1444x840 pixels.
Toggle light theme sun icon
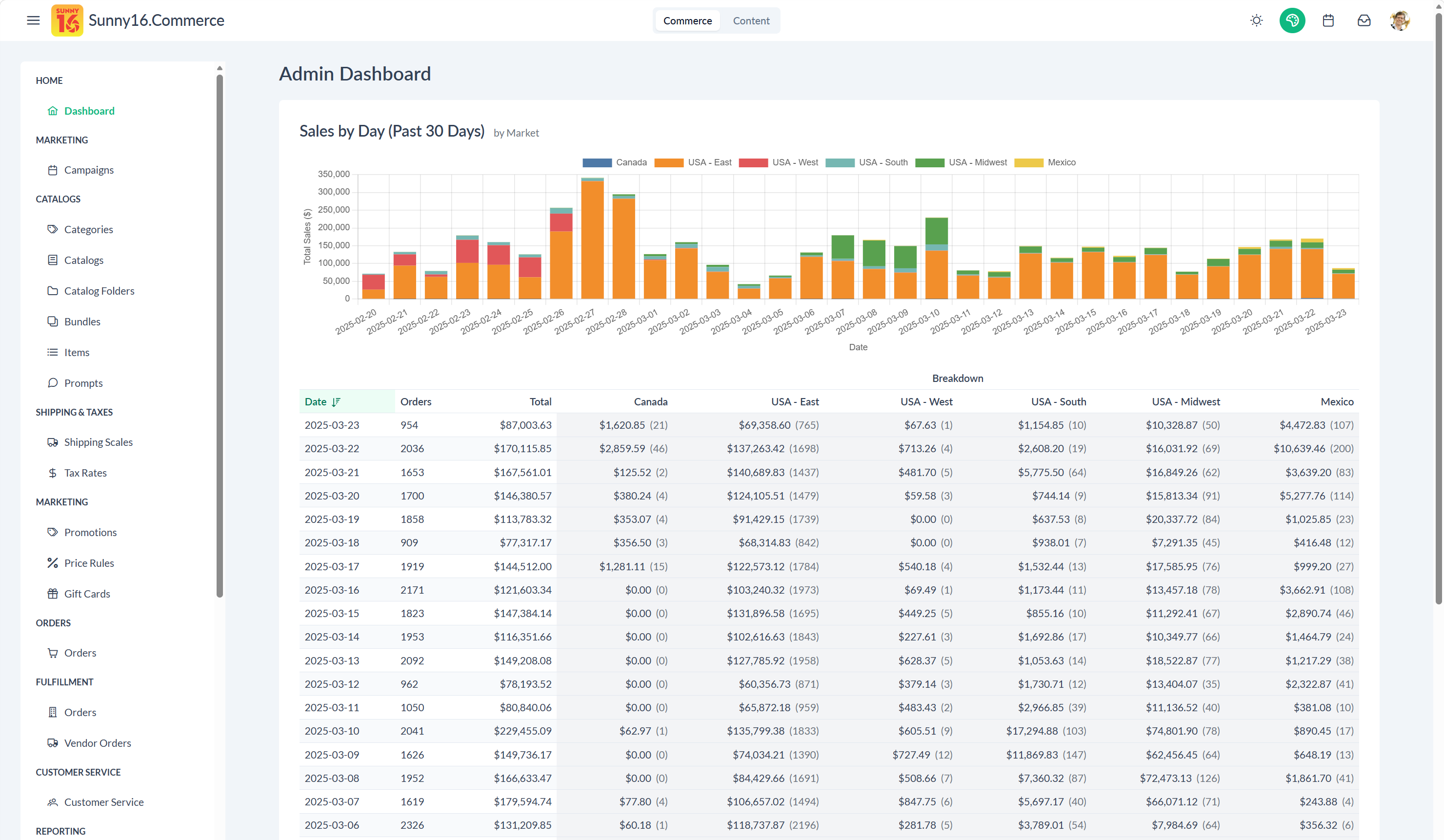click(1256, 20)
